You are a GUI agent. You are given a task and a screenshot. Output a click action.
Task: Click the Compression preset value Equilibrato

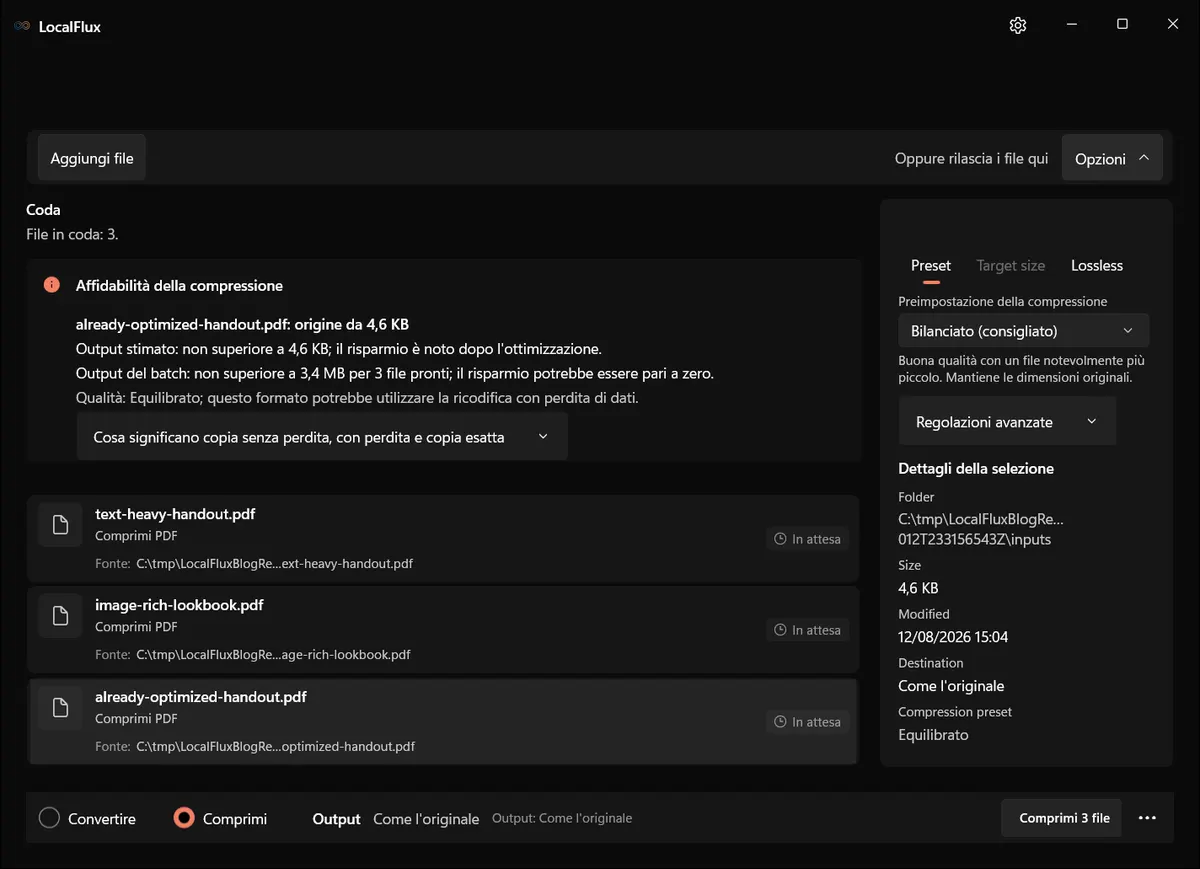coord(933,735)
